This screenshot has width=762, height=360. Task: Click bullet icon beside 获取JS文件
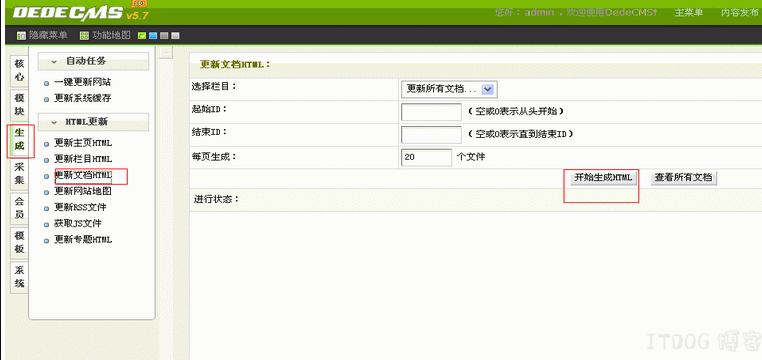tap(47, 224)
